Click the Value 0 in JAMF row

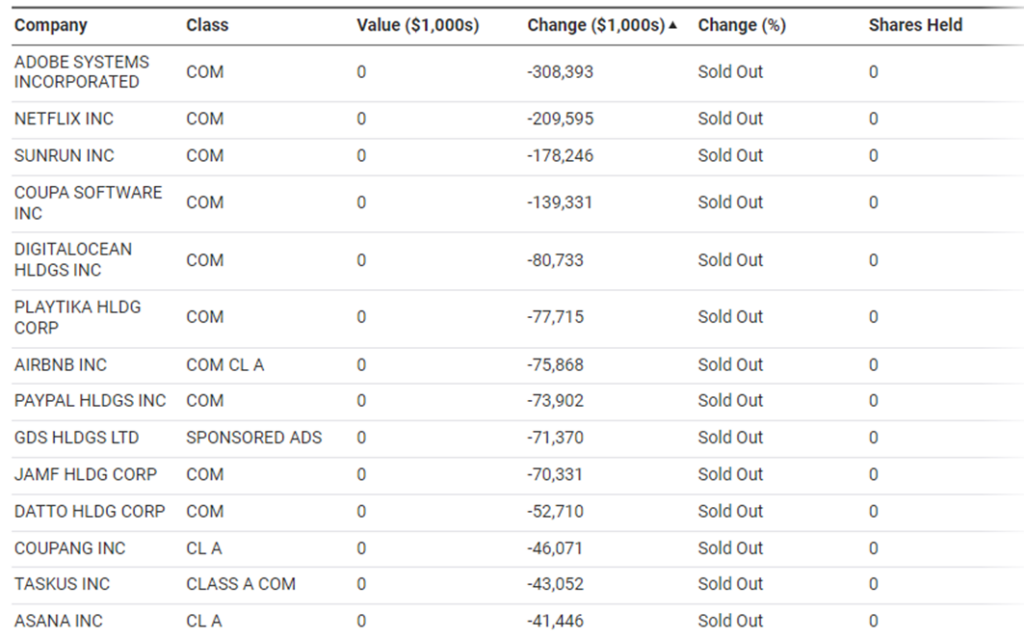pos(361,474)
